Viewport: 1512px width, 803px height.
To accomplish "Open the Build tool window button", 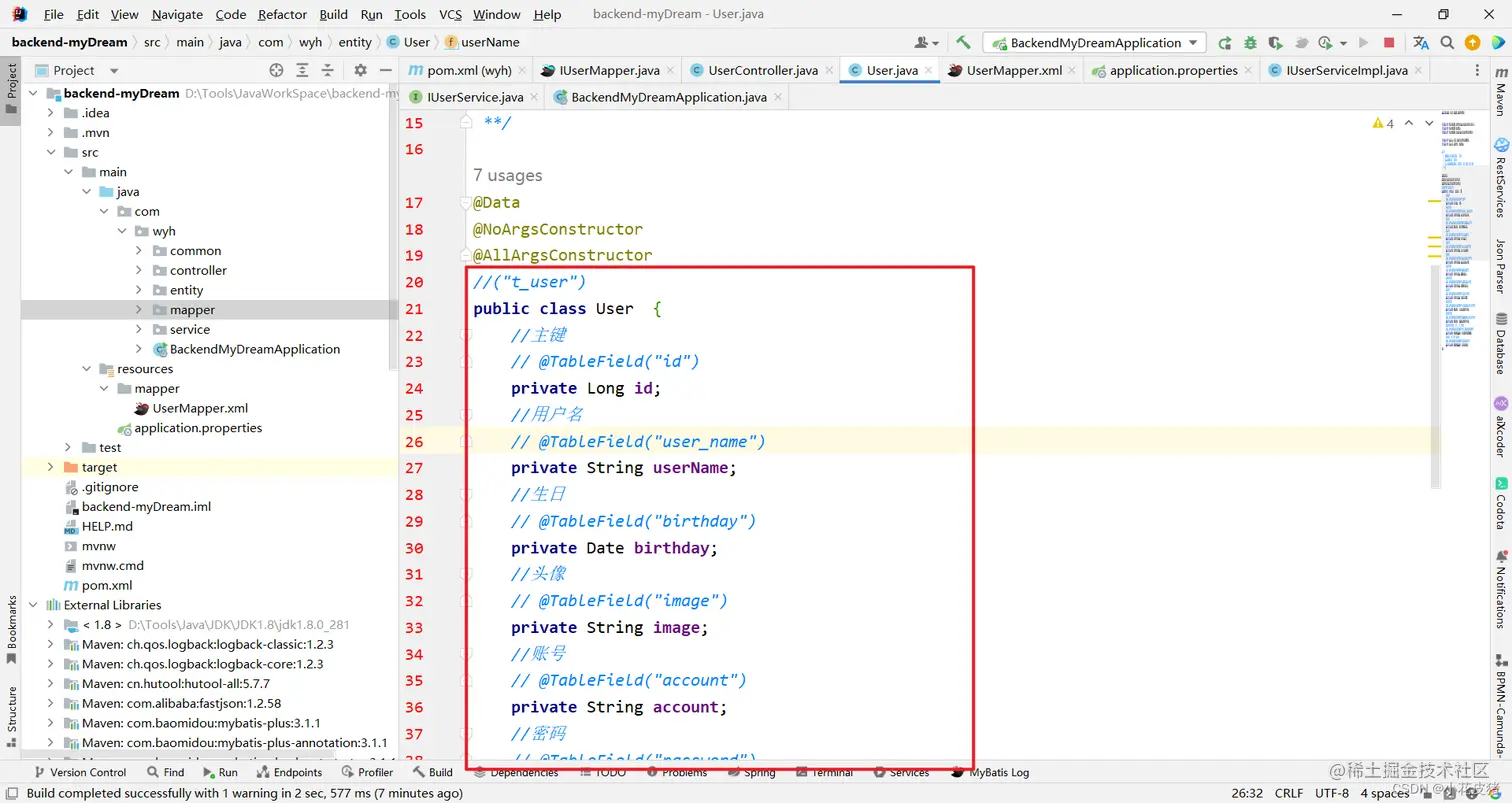I will point(433,772).
